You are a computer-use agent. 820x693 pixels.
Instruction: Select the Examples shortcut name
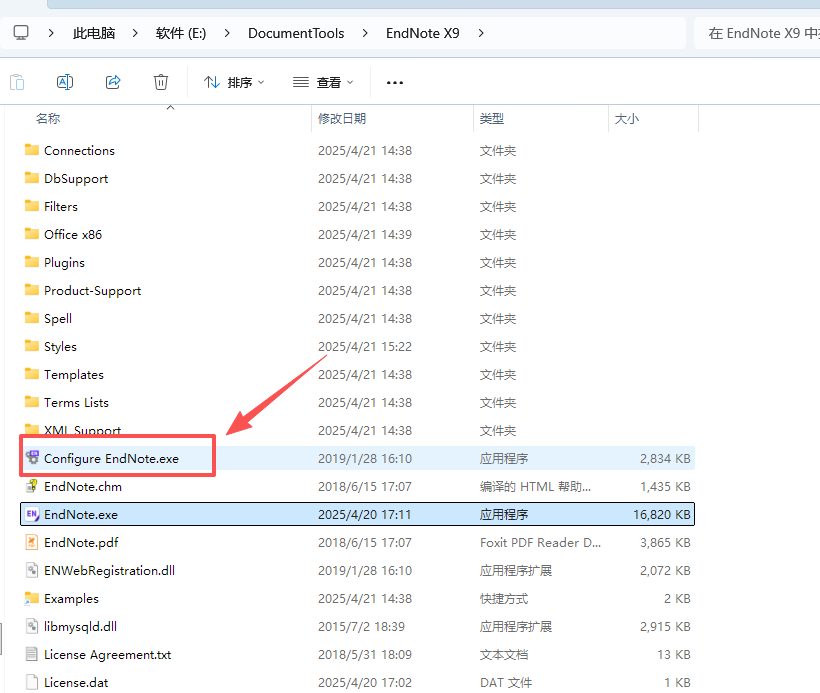click(71, 599)
